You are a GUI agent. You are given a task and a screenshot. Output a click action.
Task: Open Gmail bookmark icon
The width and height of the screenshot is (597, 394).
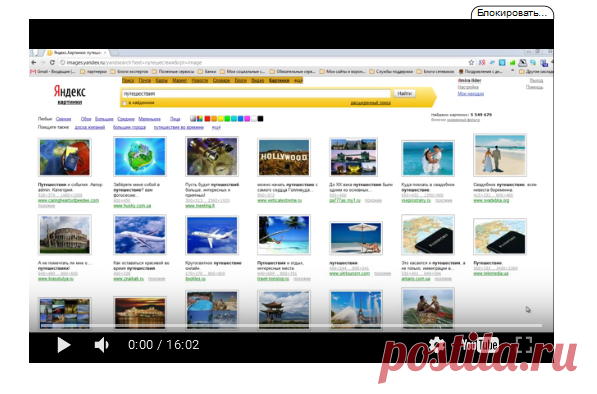[x=33, y=71]
